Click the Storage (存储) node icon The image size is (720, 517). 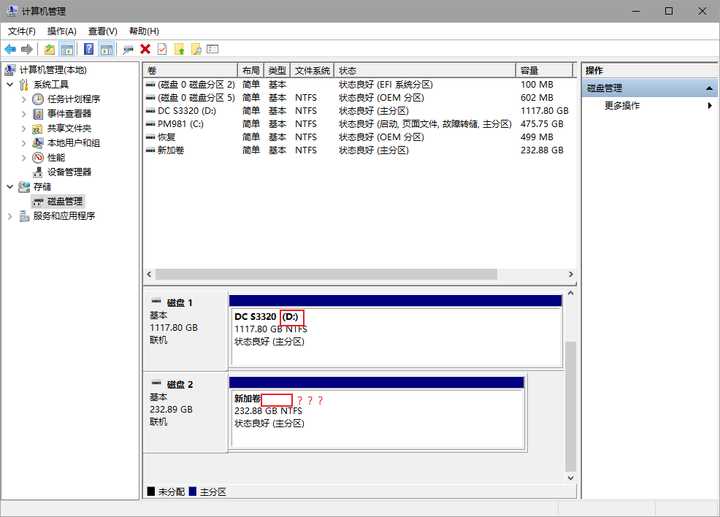[x=24, y=187]
